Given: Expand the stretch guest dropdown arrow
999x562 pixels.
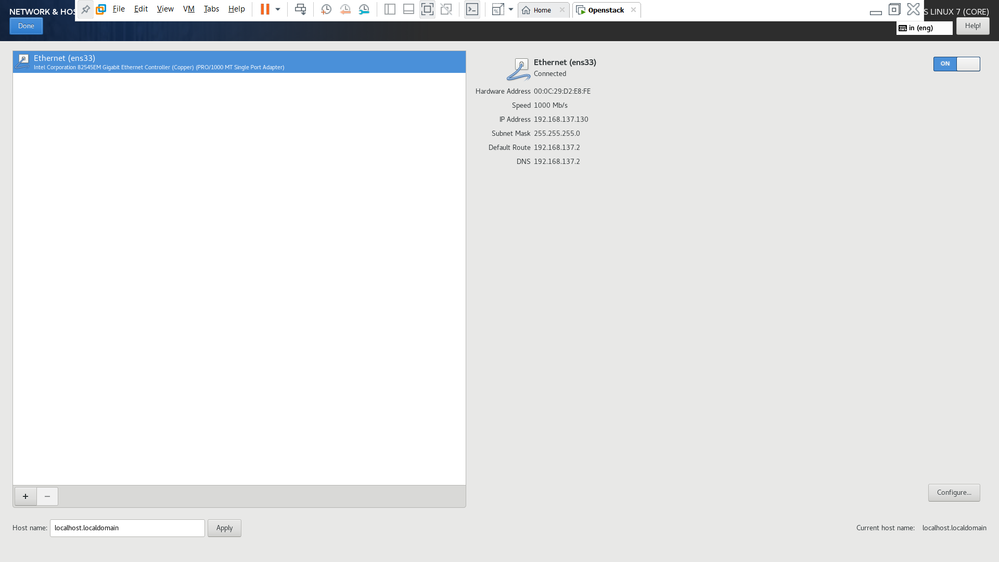Looking at the screenshot, I should click(x=511, y=9).
